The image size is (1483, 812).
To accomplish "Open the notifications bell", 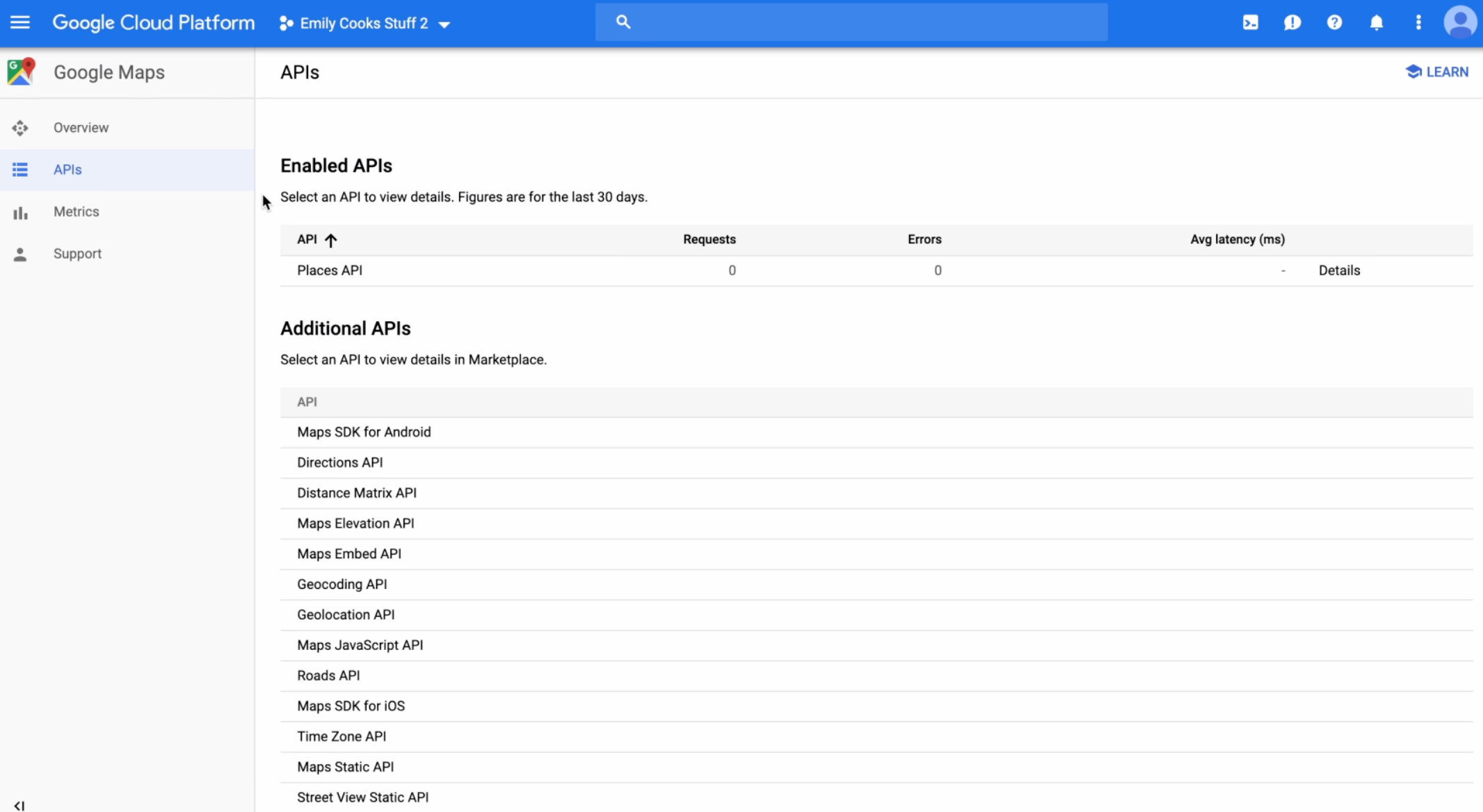I will (x=1377, y=23).
